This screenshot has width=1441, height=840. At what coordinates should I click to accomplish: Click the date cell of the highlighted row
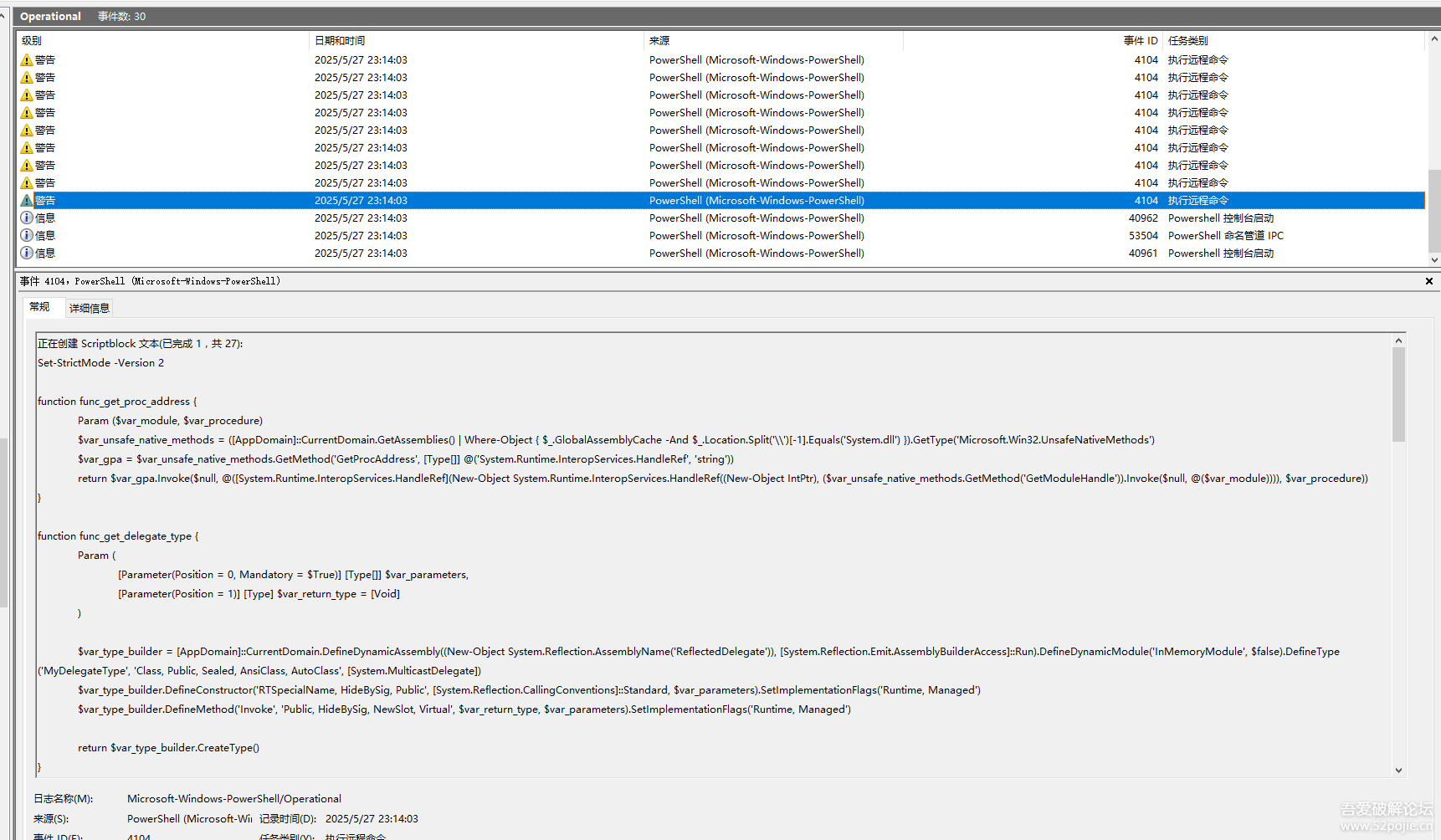[x=361, y=201]
